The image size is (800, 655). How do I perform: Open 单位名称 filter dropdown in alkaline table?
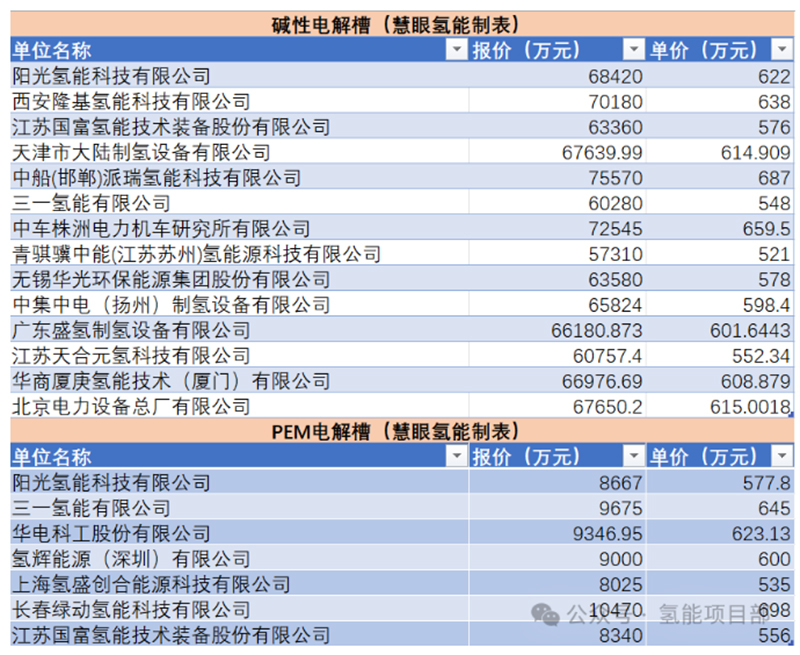457,50
